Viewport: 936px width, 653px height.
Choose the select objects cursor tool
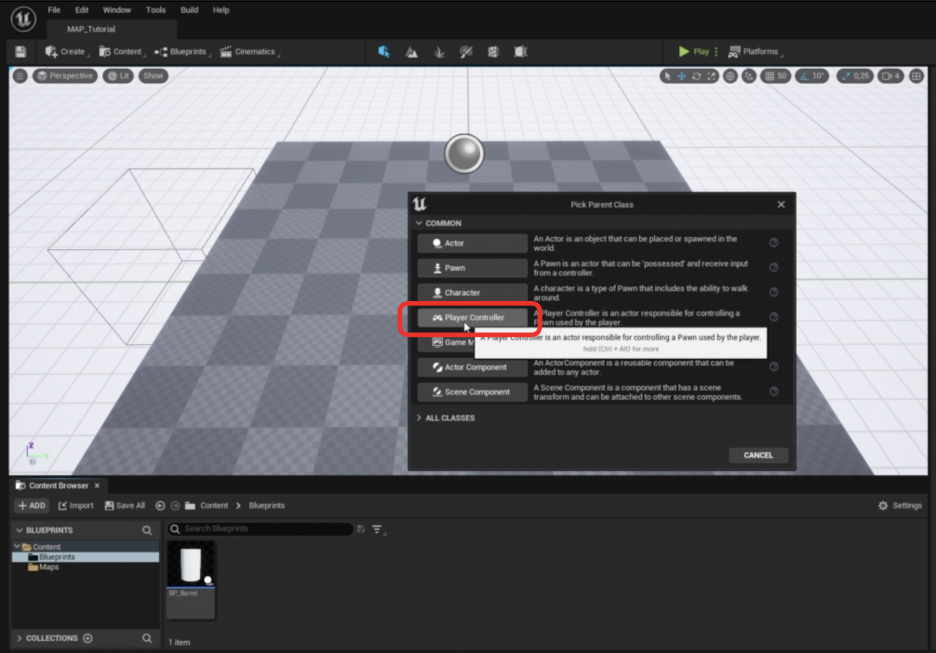[667, 76]
